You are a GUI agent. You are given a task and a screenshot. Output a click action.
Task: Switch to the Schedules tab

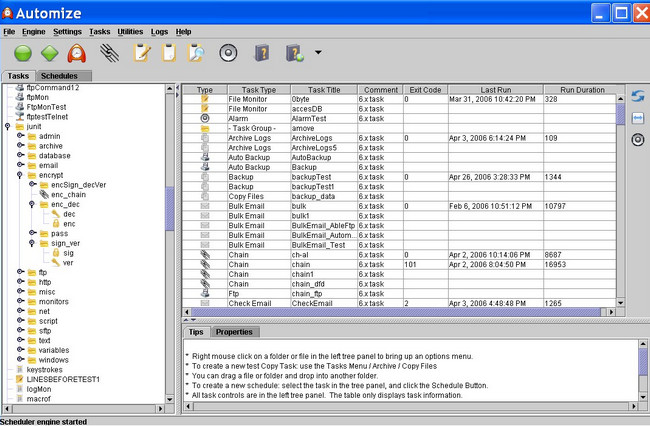click(x=60, y=76)
